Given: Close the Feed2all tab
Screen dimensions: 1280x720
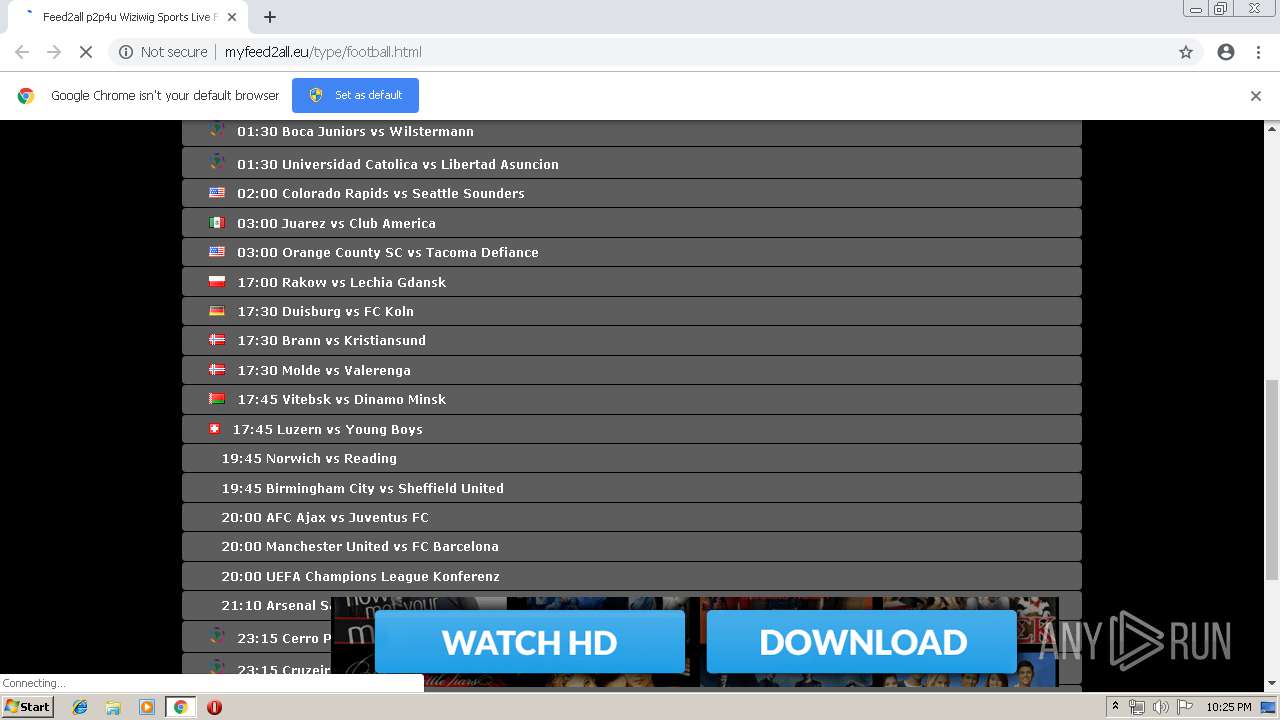Looking at the screenshot, I should [x=232, y=17].
